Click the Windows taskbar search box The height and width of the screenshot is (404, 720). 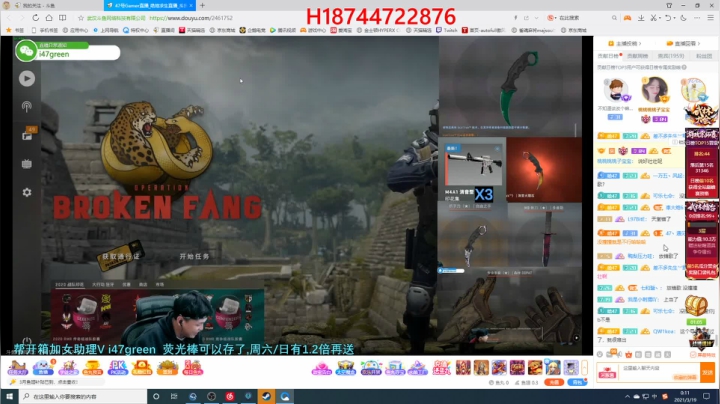[83, 396]
